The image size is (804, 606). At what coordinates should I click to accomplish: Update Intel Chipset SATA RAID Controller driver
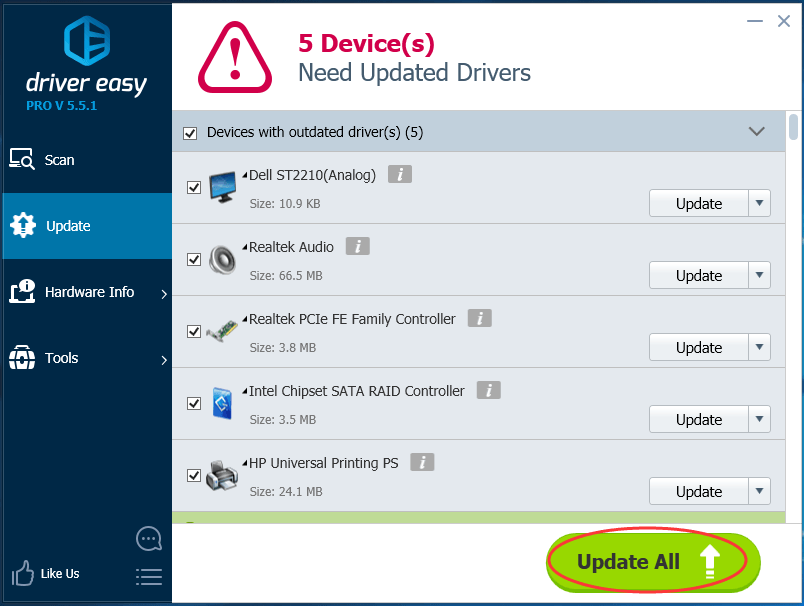click(699, 419)
